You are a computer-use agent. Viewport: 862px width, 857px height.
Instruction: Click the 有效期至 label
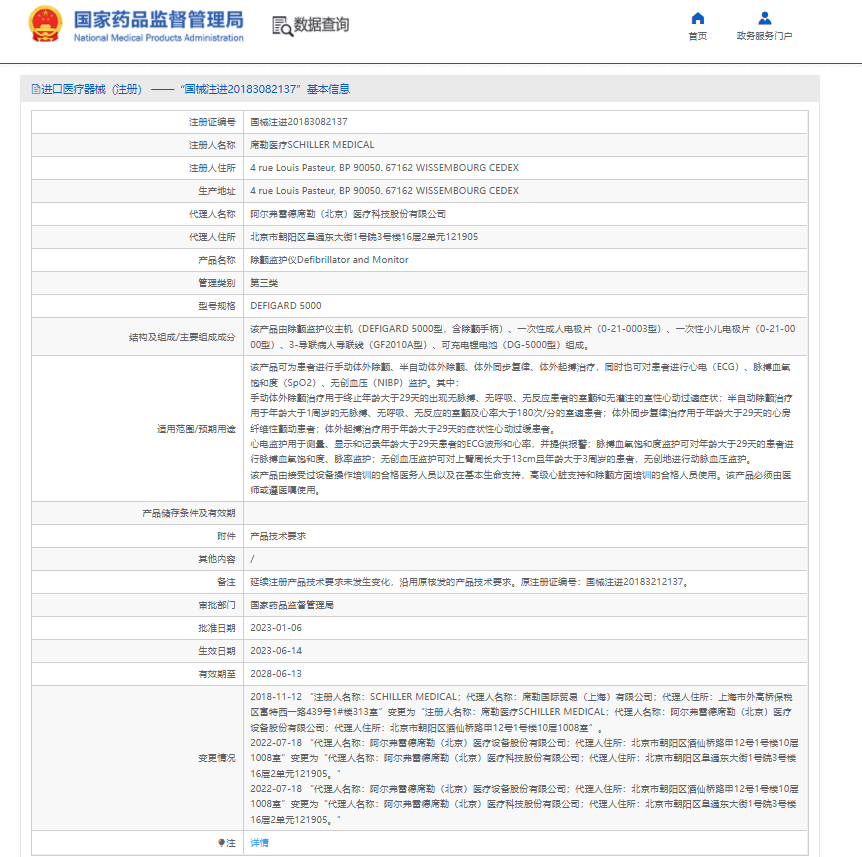pos(217,674)
